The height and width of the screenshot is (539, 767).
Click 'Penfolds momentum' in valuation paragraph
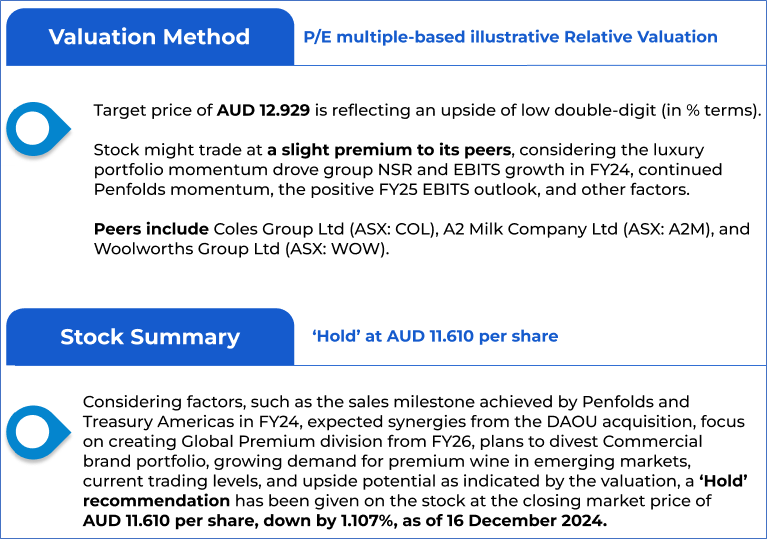pyautogui.click(x=180, y=189)
